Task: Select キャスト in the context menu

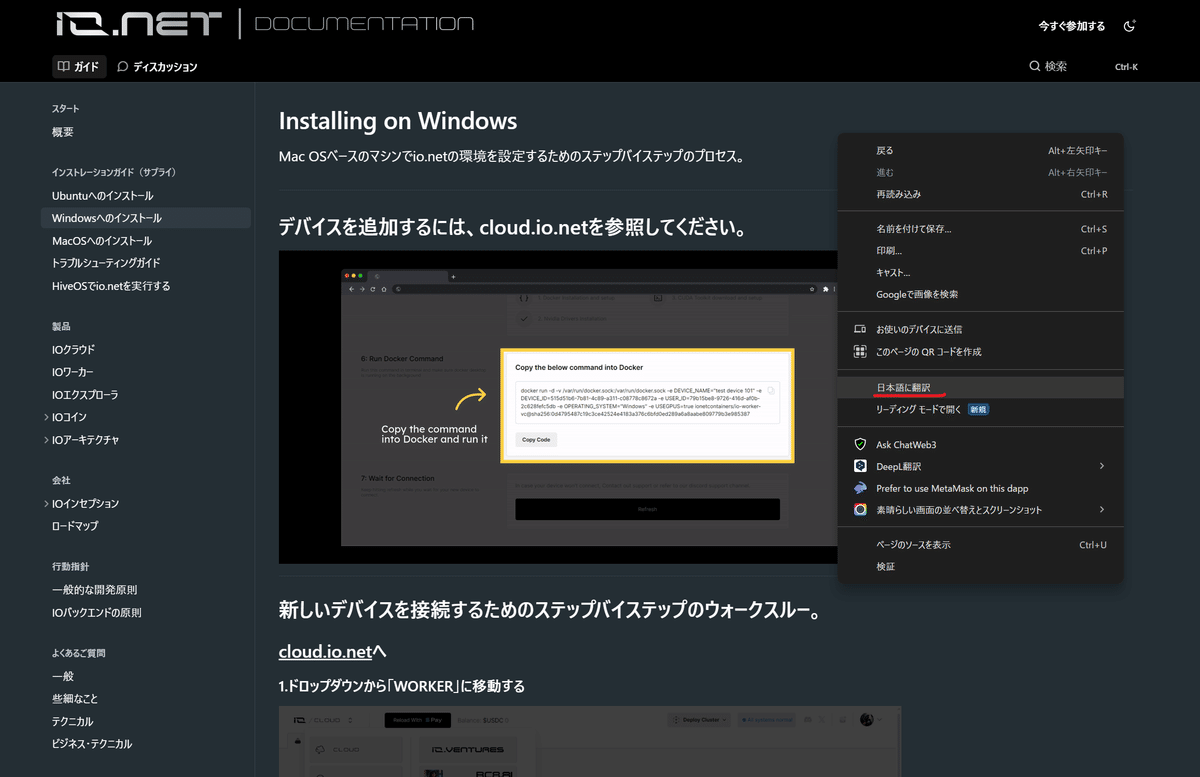Action: point(980,273)
